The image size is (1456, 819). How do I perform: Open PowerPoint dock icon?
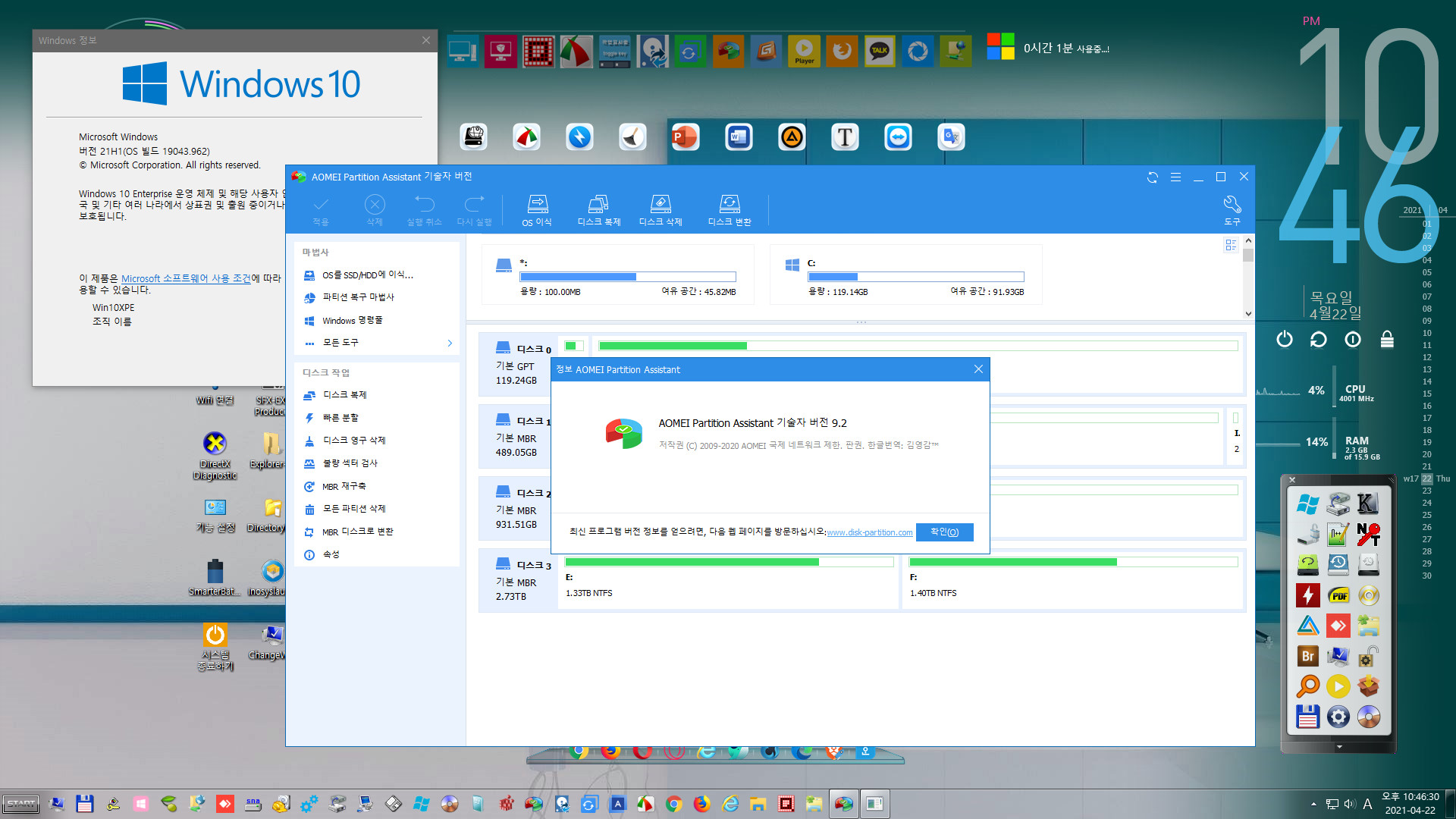pyautogui.click(x=686, y=137)
